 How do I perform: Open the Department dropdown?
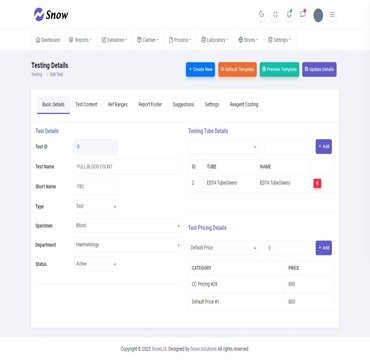(x=127, y=245)
